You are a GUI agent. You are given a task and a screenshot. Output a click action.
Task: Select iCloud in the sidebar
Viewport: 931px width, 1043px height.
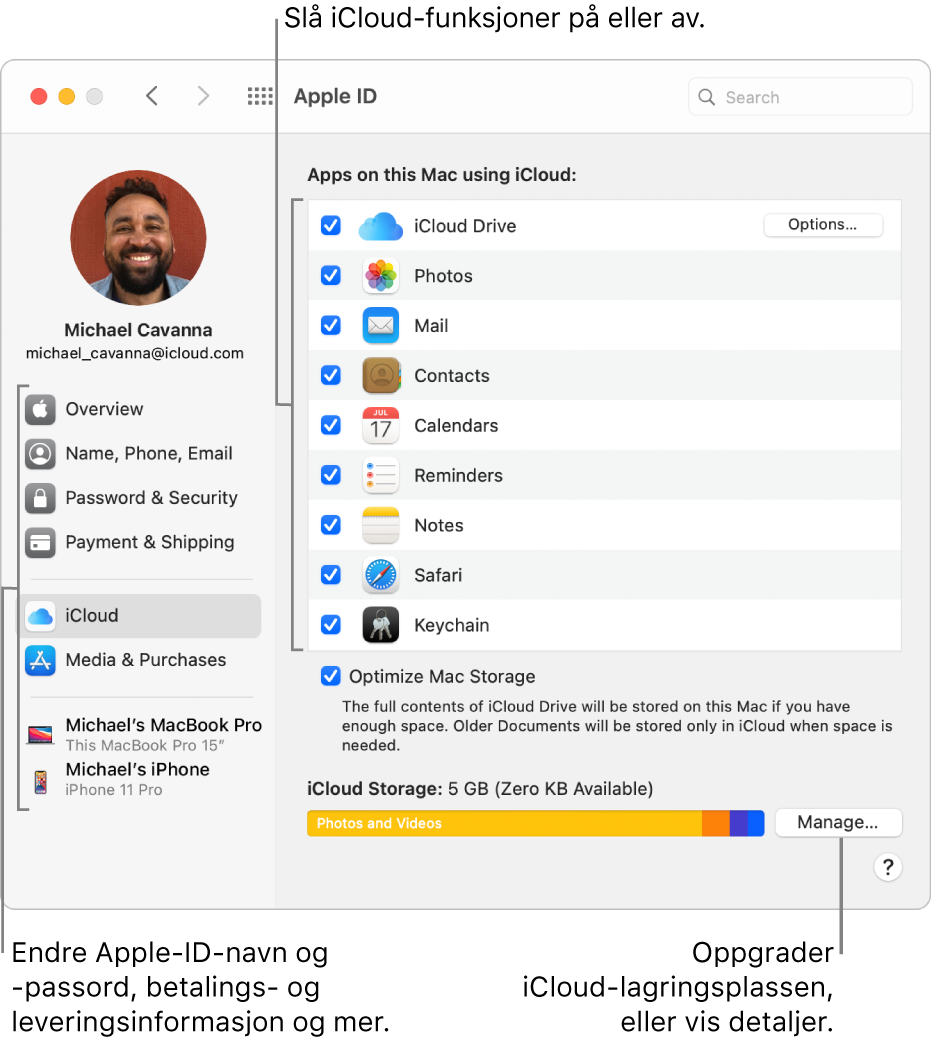141,616
